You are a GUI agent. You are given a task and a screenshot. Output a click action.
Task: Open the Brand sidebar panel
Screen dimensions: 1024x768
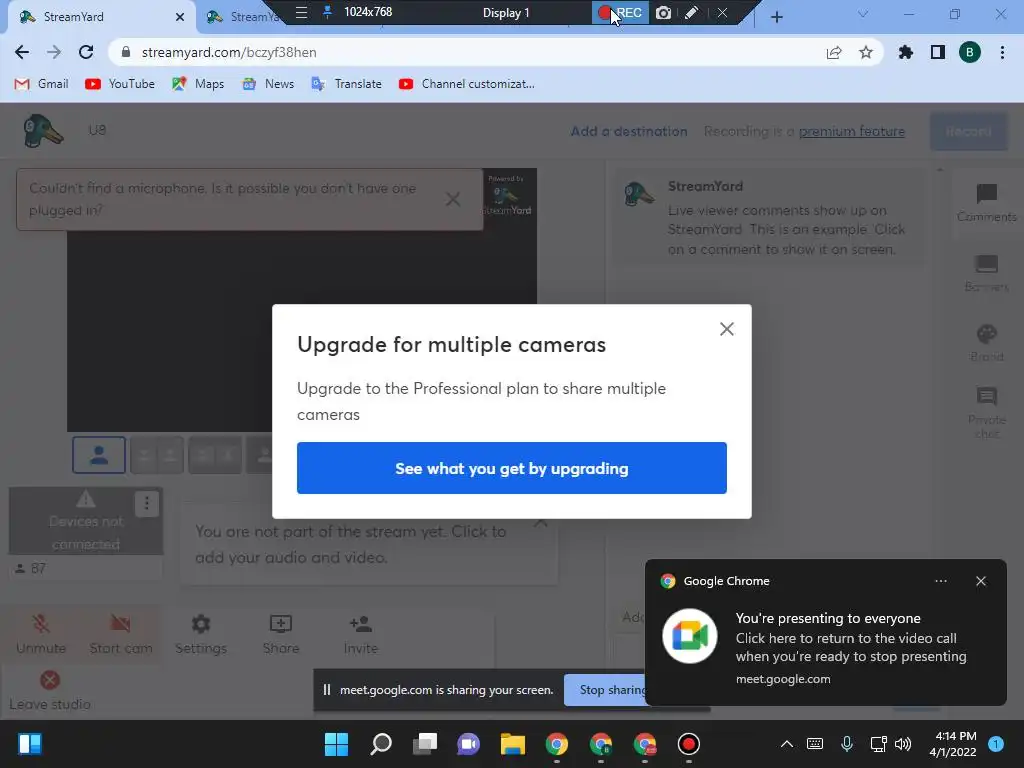click(x=986, y=343)
